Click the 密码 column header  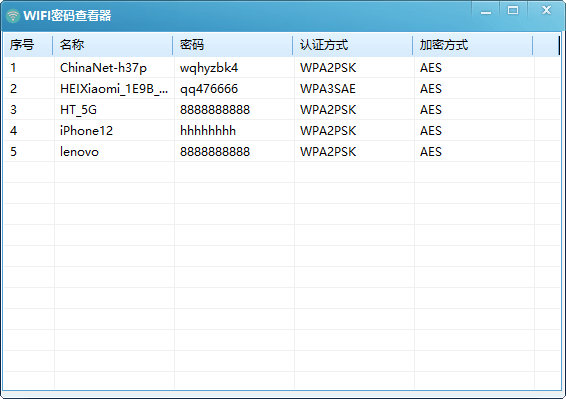click(x=232, y=45)
